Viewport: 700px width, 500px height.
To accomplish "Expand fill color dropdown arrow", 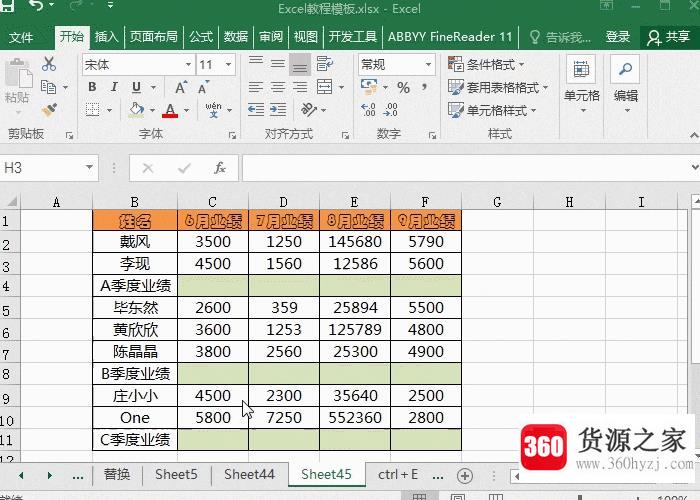I will click(152, 110).
